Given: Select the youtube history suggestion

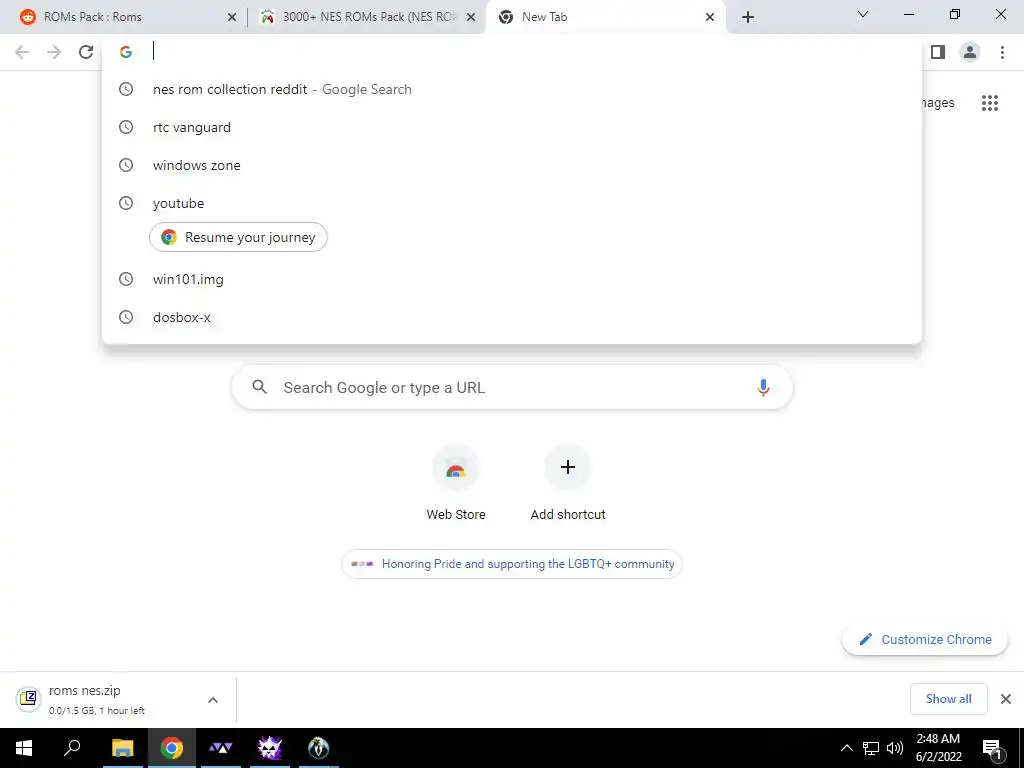Looking at the screenshot, I should [512, 203].
